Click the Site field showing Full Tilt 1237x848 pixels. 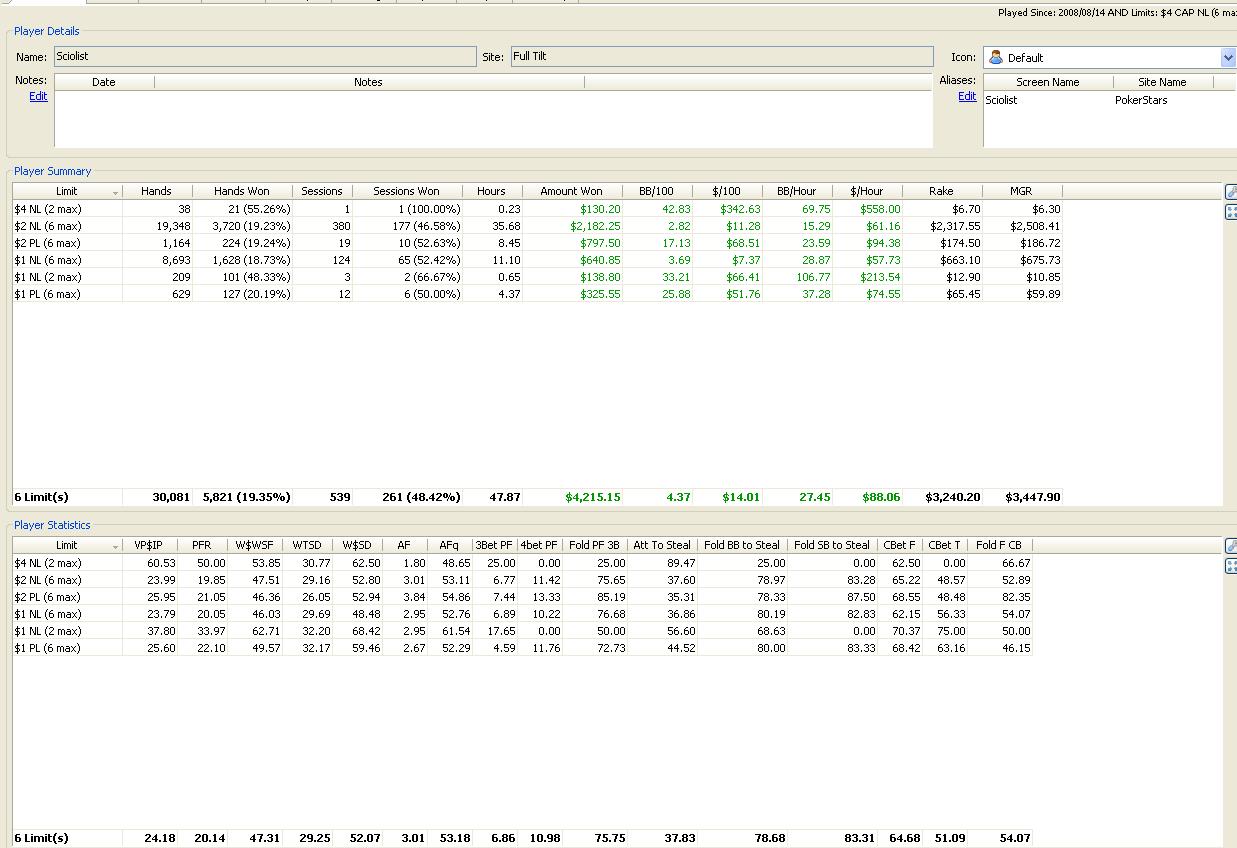(x=720, y=57)
